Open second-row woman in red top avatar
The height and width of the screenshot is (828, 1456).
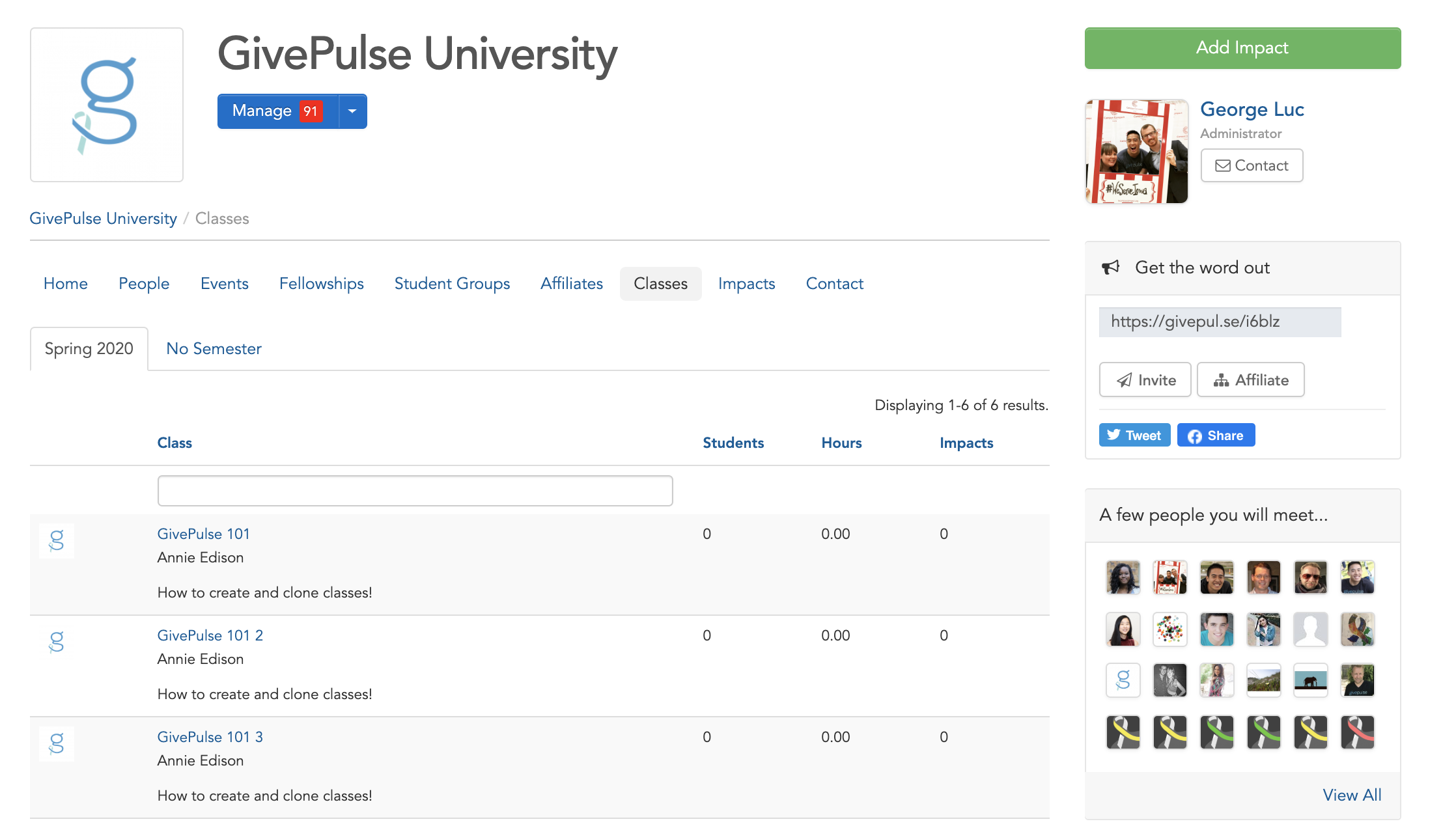[x=1123, y=629]
